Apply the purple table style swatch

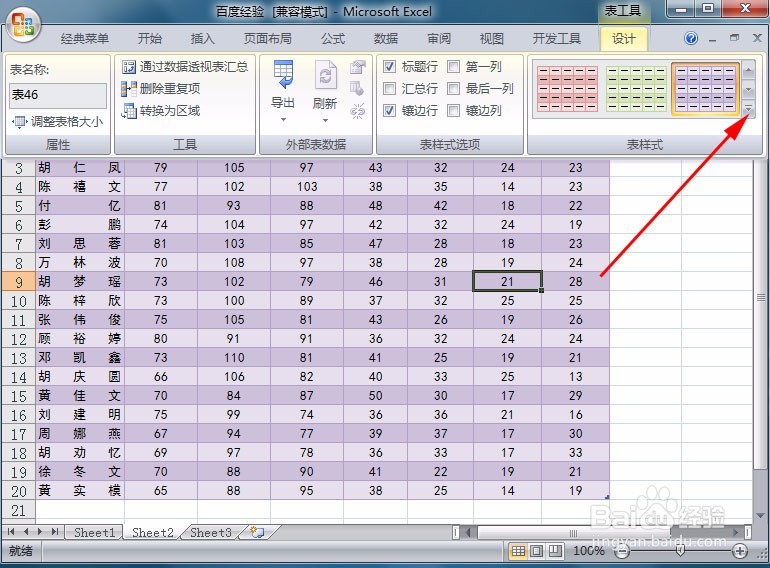tap(705, 89)
